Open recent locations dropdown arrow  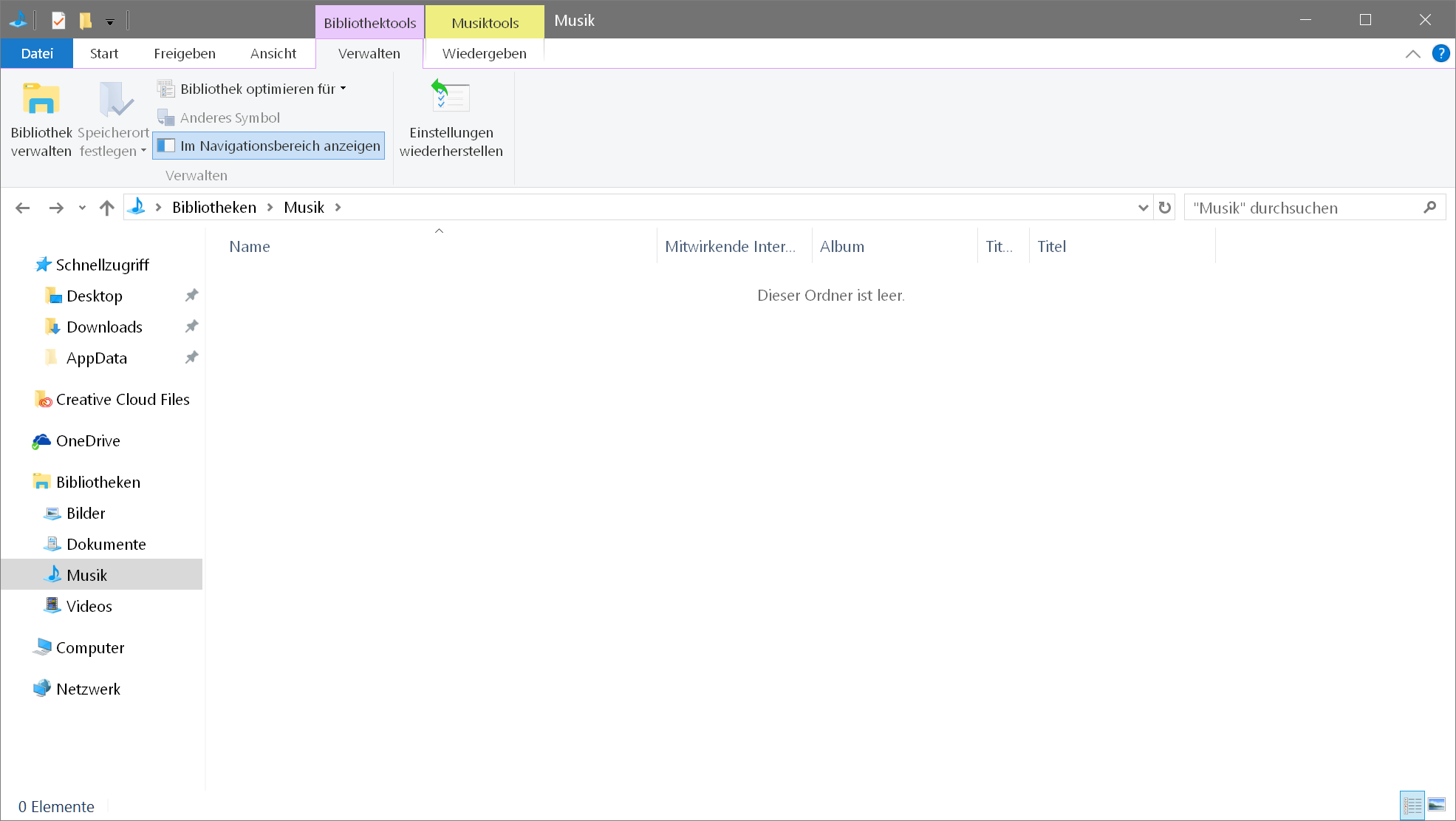82,208
